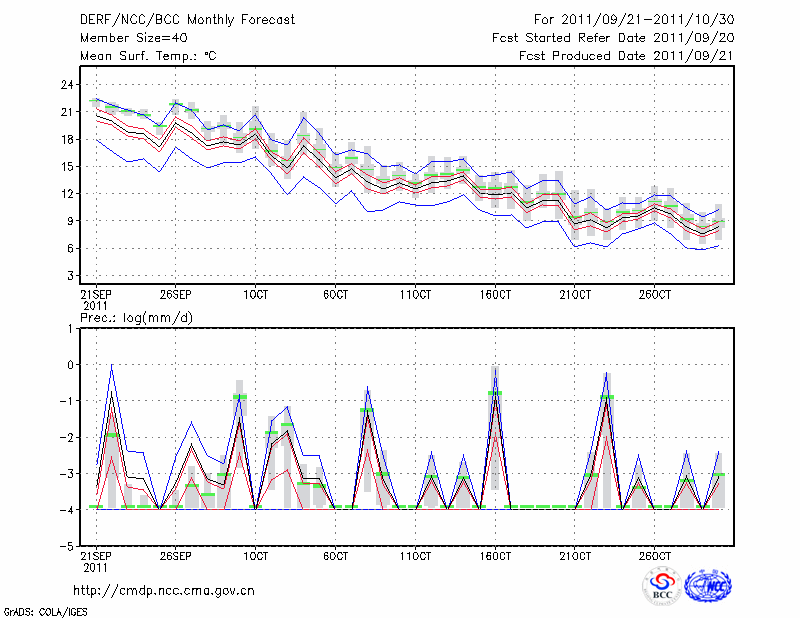Click 16OCT on the temperature chart axis
Image resolution: width=800 pixels, height=618 pixels.
[495, 297]
